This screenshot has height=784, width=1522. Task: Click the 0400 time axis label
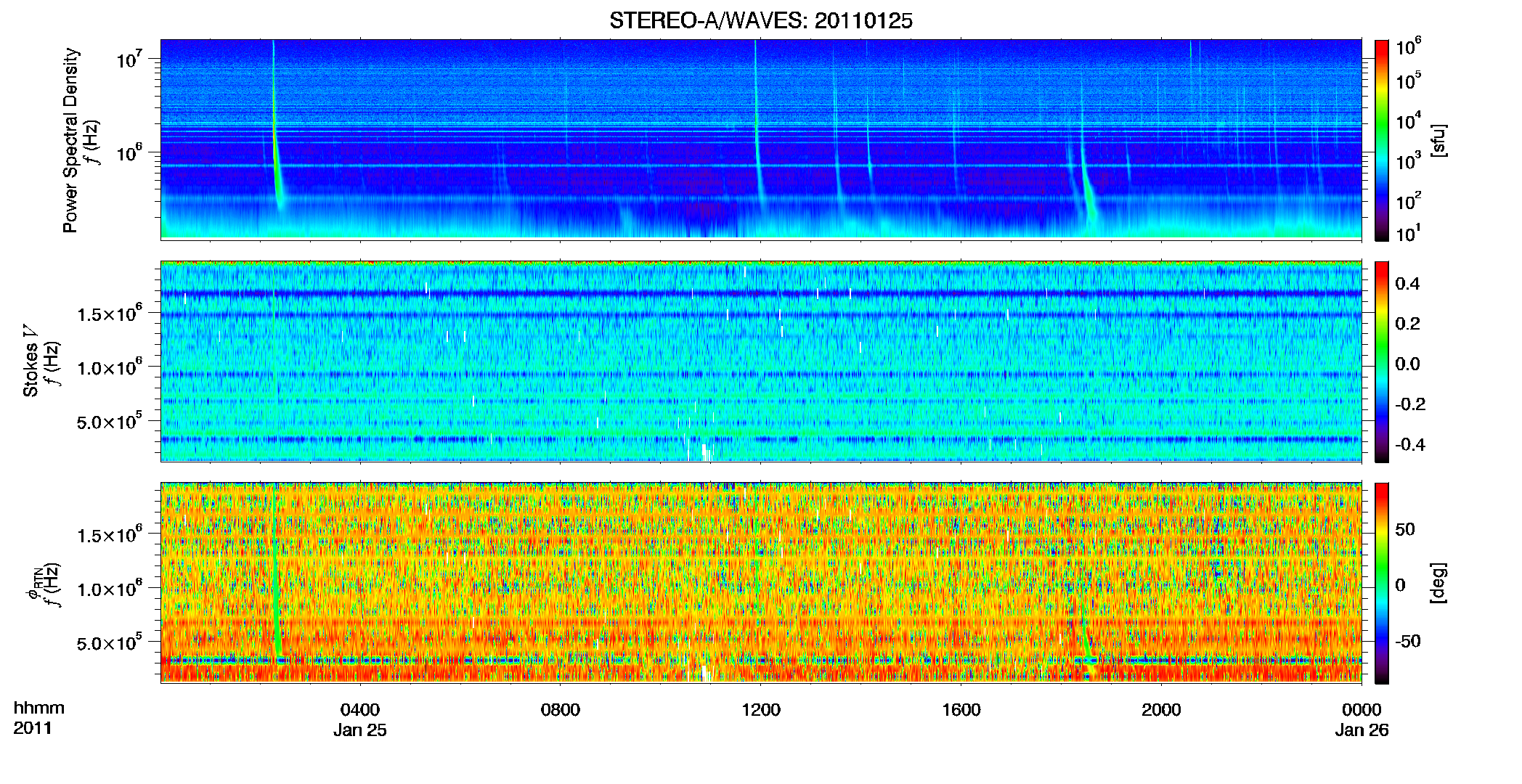360,710
